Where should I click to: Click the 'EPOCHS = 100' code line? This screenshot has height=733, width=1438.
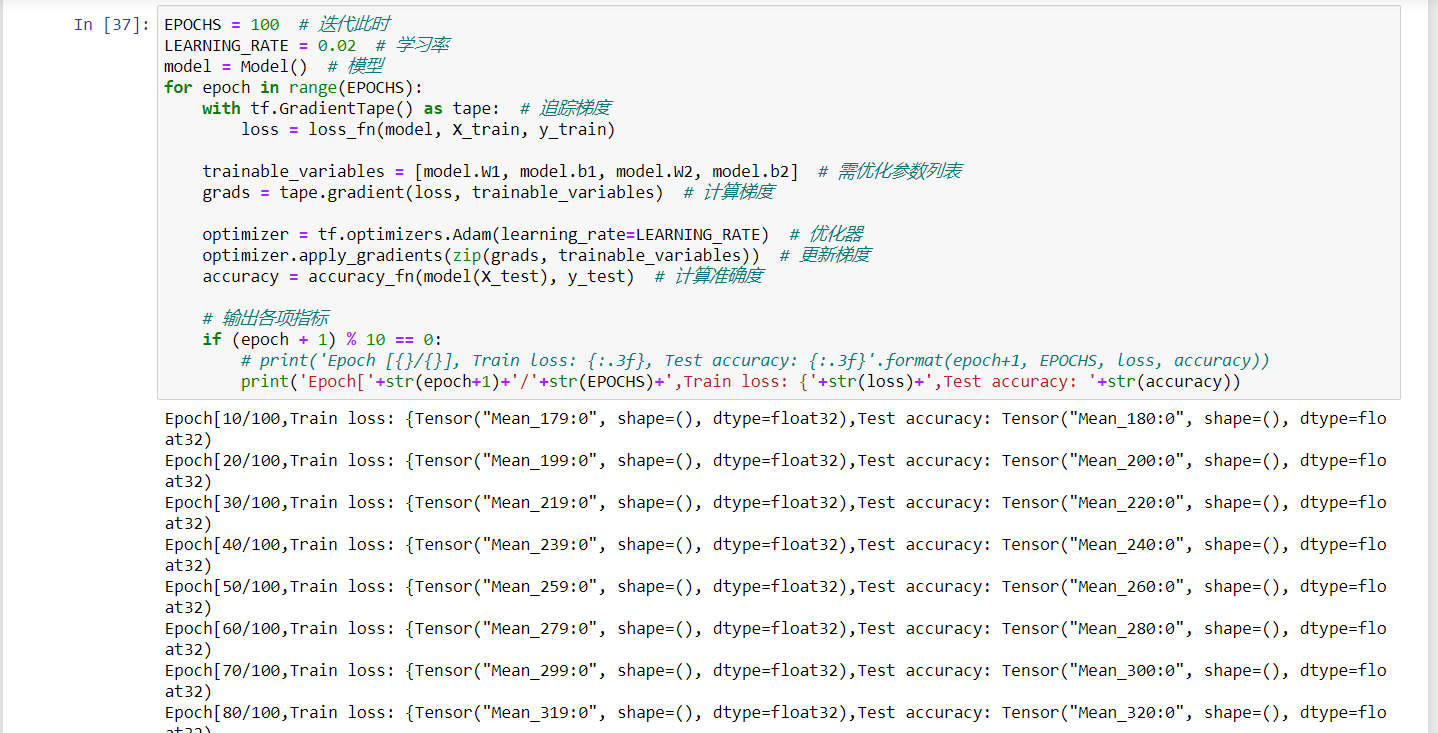tap(278, 24)
